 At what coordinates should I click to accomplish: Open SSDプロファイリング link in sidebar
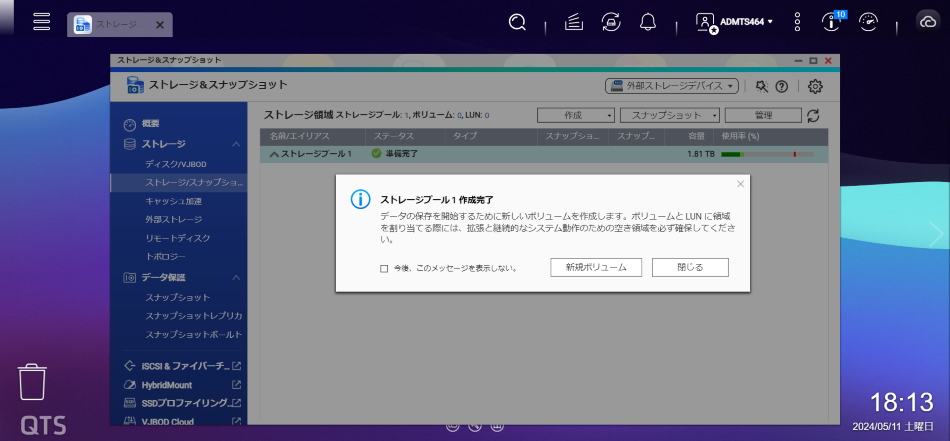[184, 403]
